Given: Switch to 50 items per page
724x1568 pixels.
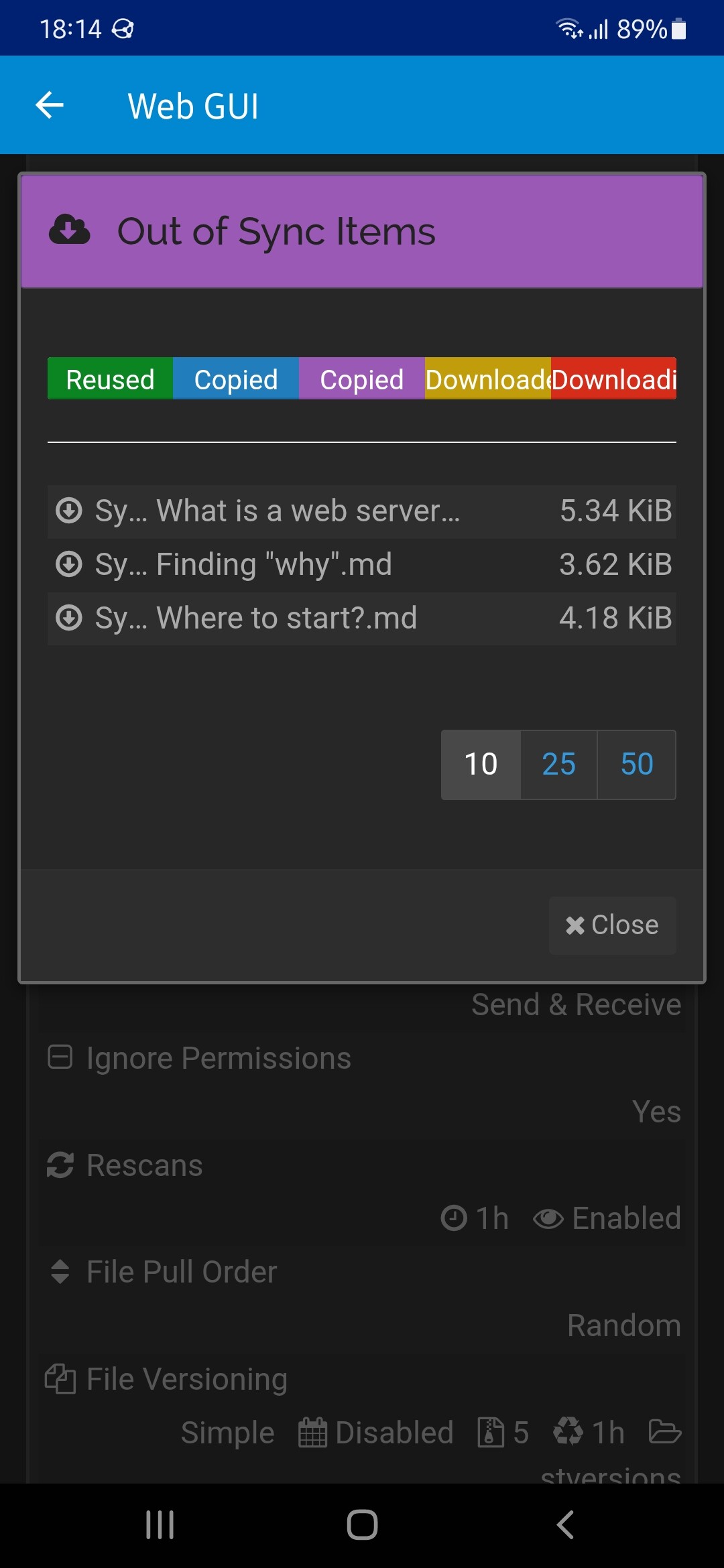Looking at the screenshot, I should pos(636,765).
